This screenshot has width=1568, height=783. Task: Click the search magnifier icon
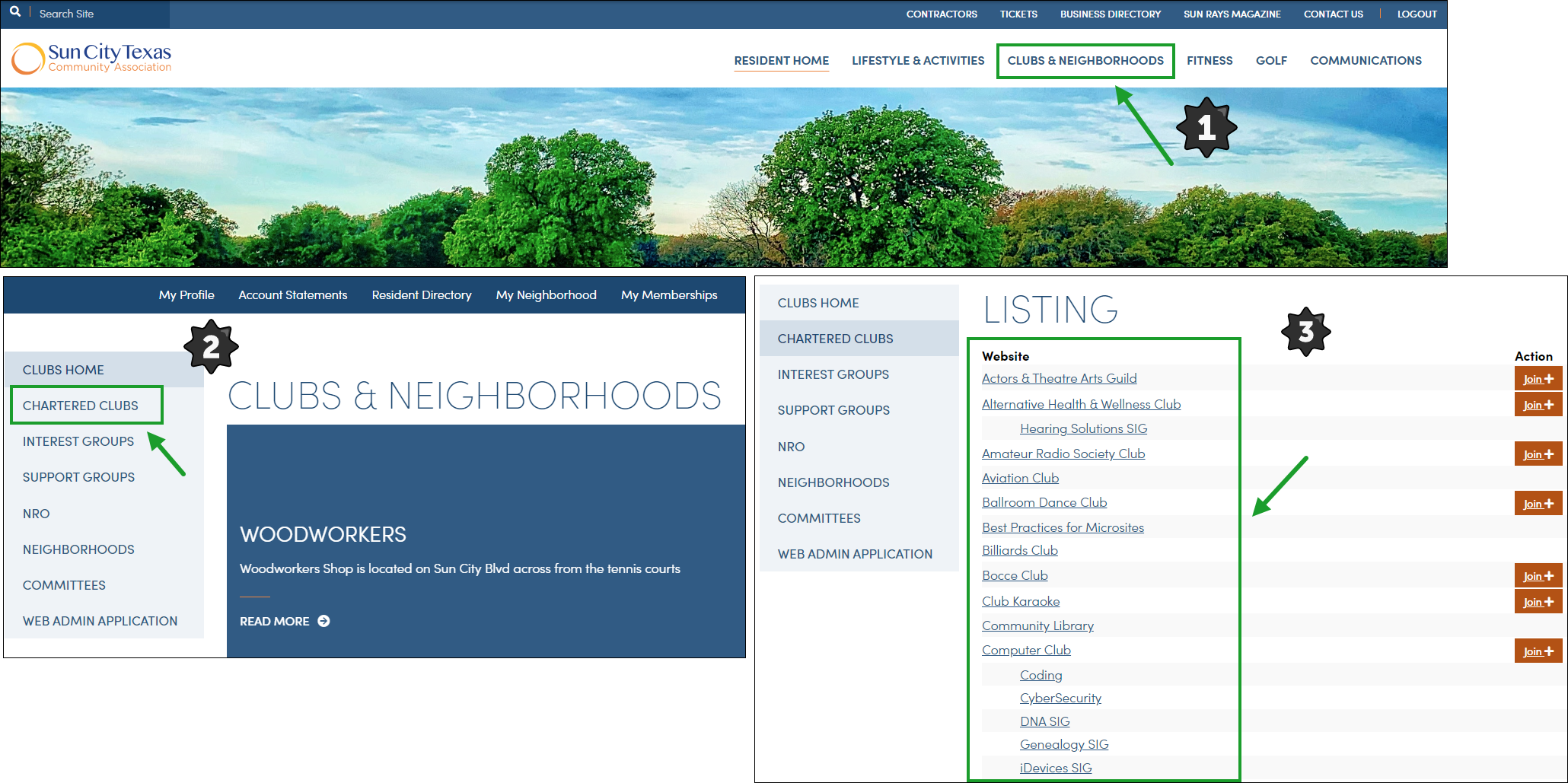[15, 12]
